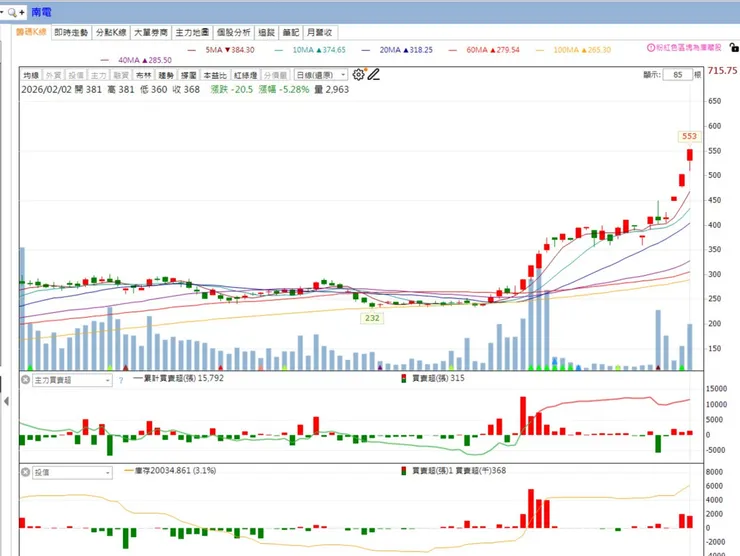Toggle the 投信 overlay button in toolbar
This screenshot has width=740, height=556.
[76, 76]
